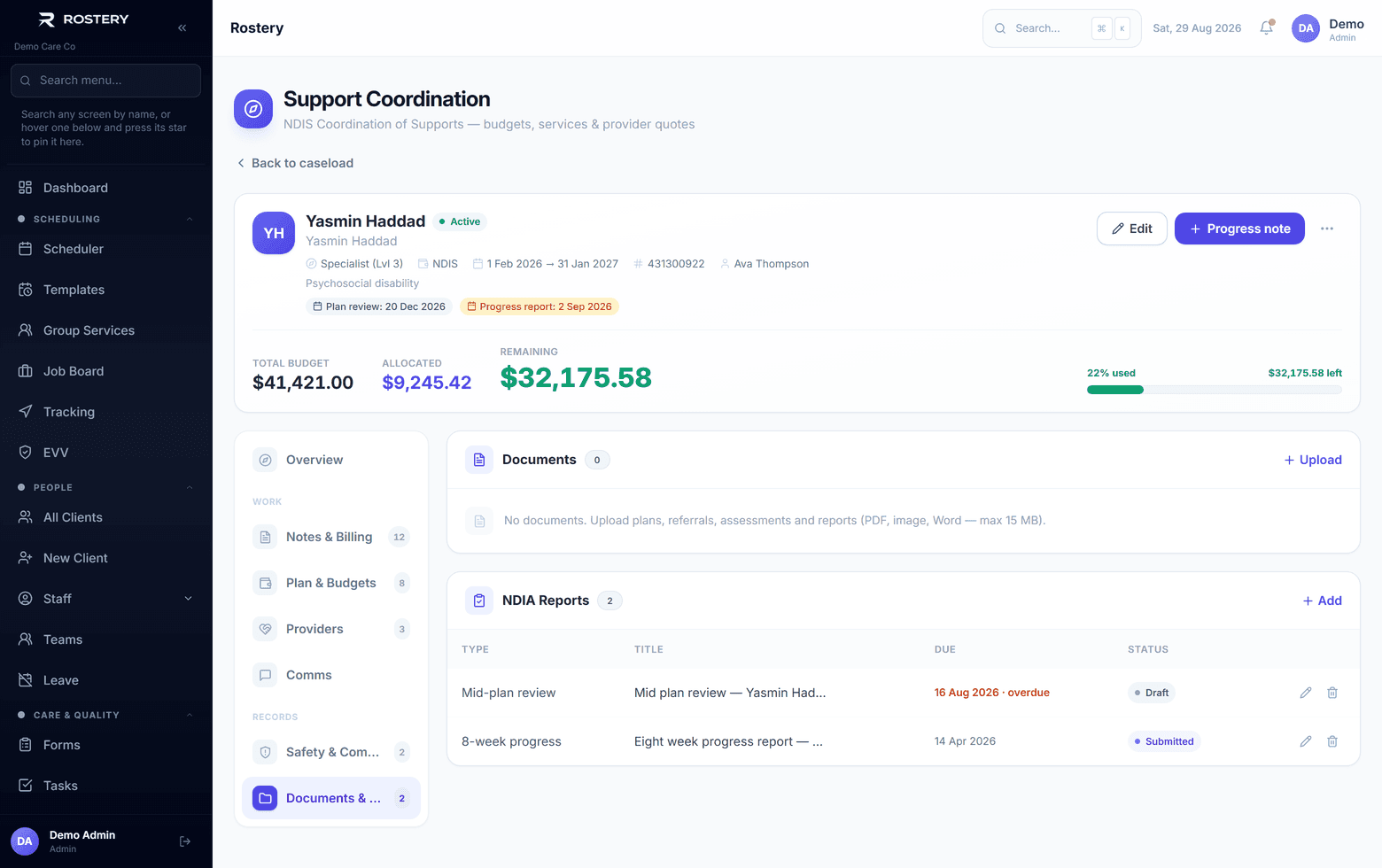Go to Dashboard in the sidebar
Screen dimensions: 1382x868
pos(106,188)
